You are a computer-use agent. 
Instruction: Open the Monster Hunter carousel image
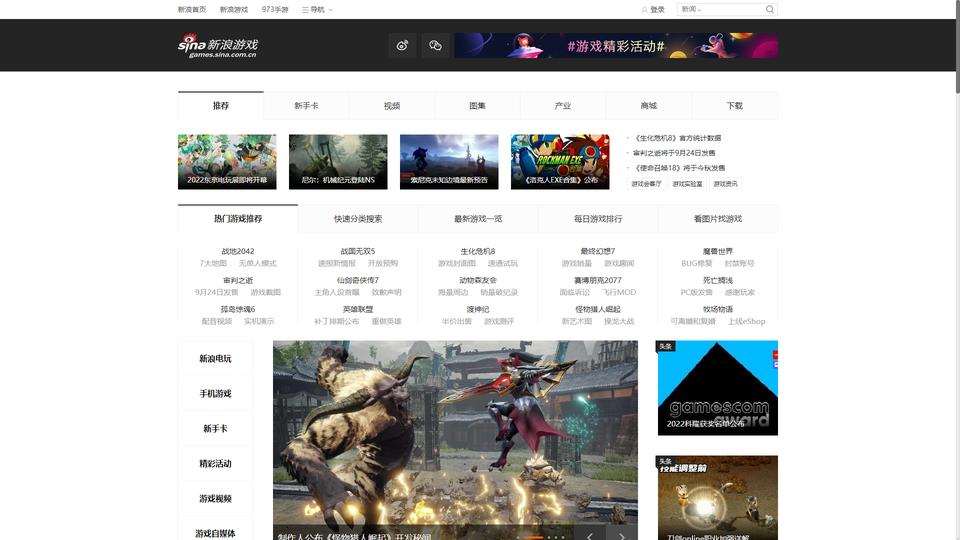(455, 440)
